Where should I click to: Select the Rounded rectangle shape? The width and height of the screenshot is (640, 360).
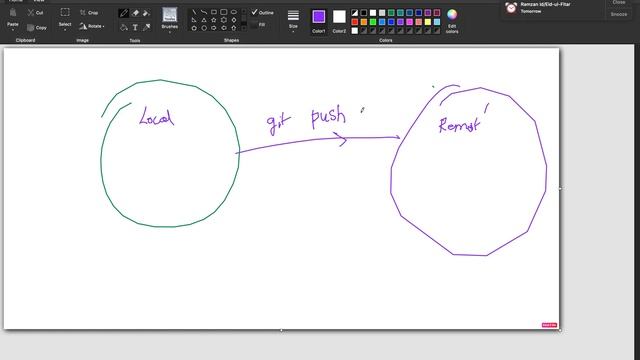[x=224, y=12]
